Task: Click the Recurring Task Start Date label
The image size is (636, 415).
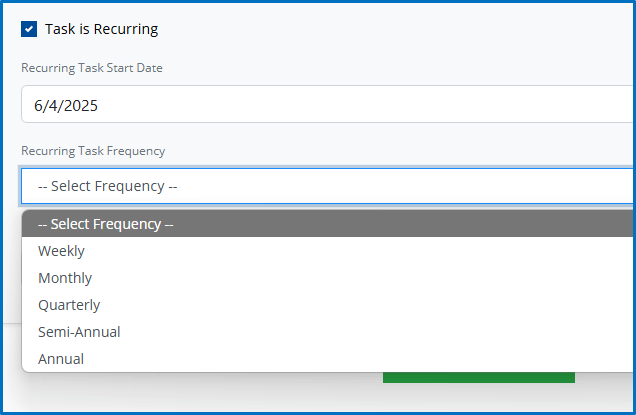Action: click(92, 68)
